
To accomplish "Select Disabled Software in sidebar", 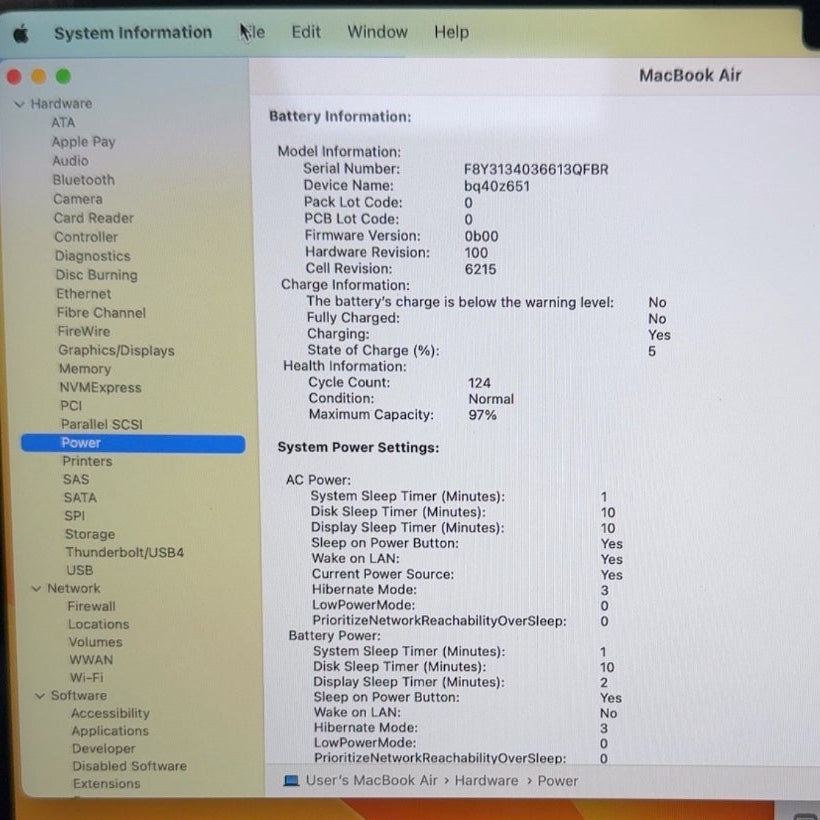I will [129, 767].
